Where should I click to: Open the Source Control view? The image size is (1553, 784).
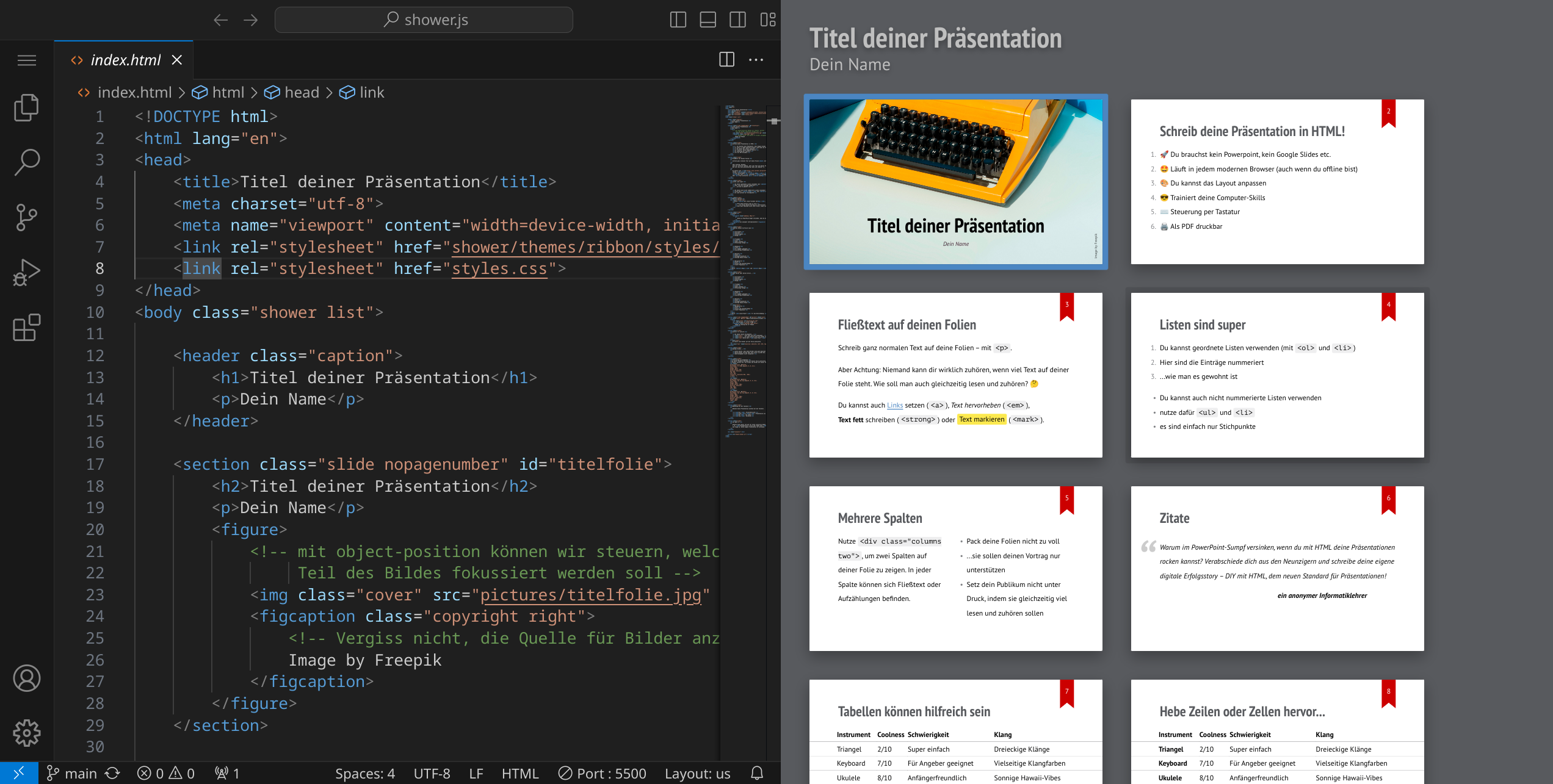coord(26,217)
